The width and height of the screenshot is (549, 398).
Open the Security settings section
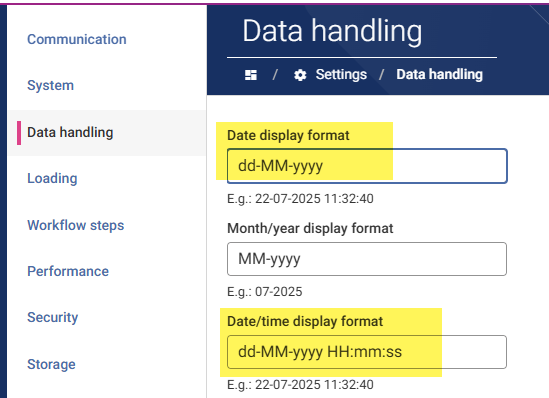tap(53, 317)
